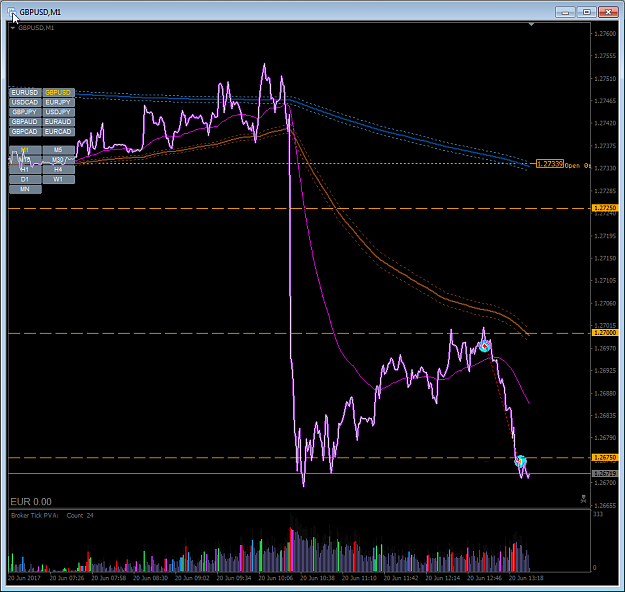625x592 pixels.
Task: Select the H4 timeframe button
Action: point(58,169)
